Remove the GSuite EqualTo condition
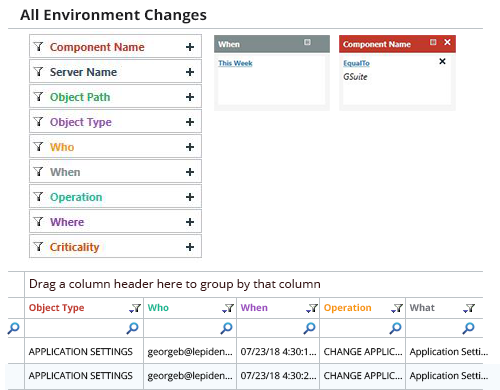The height and width of the screenshot is (390, 500). [442, 61]
